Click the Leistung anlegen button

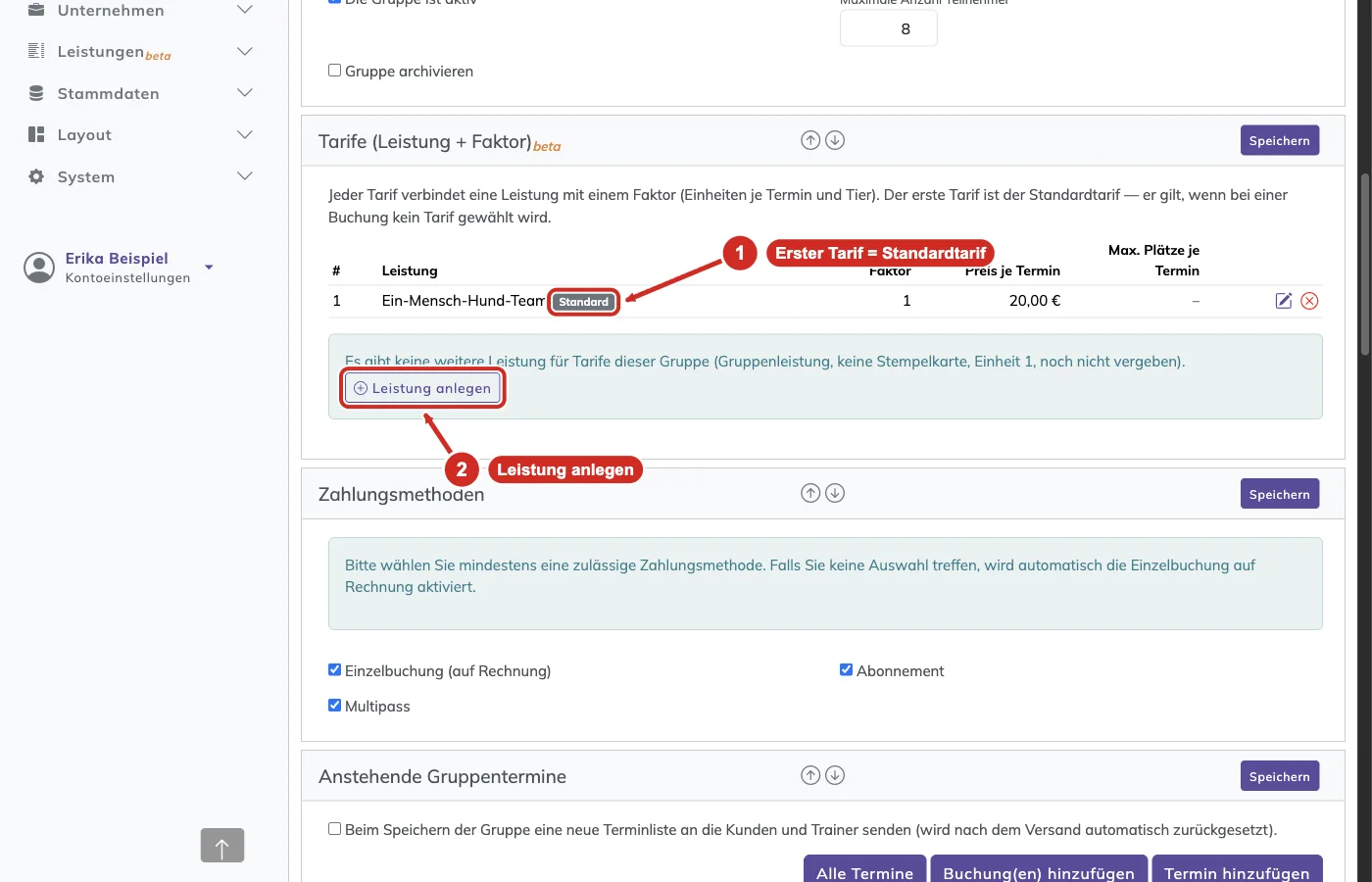coord(422,388)
